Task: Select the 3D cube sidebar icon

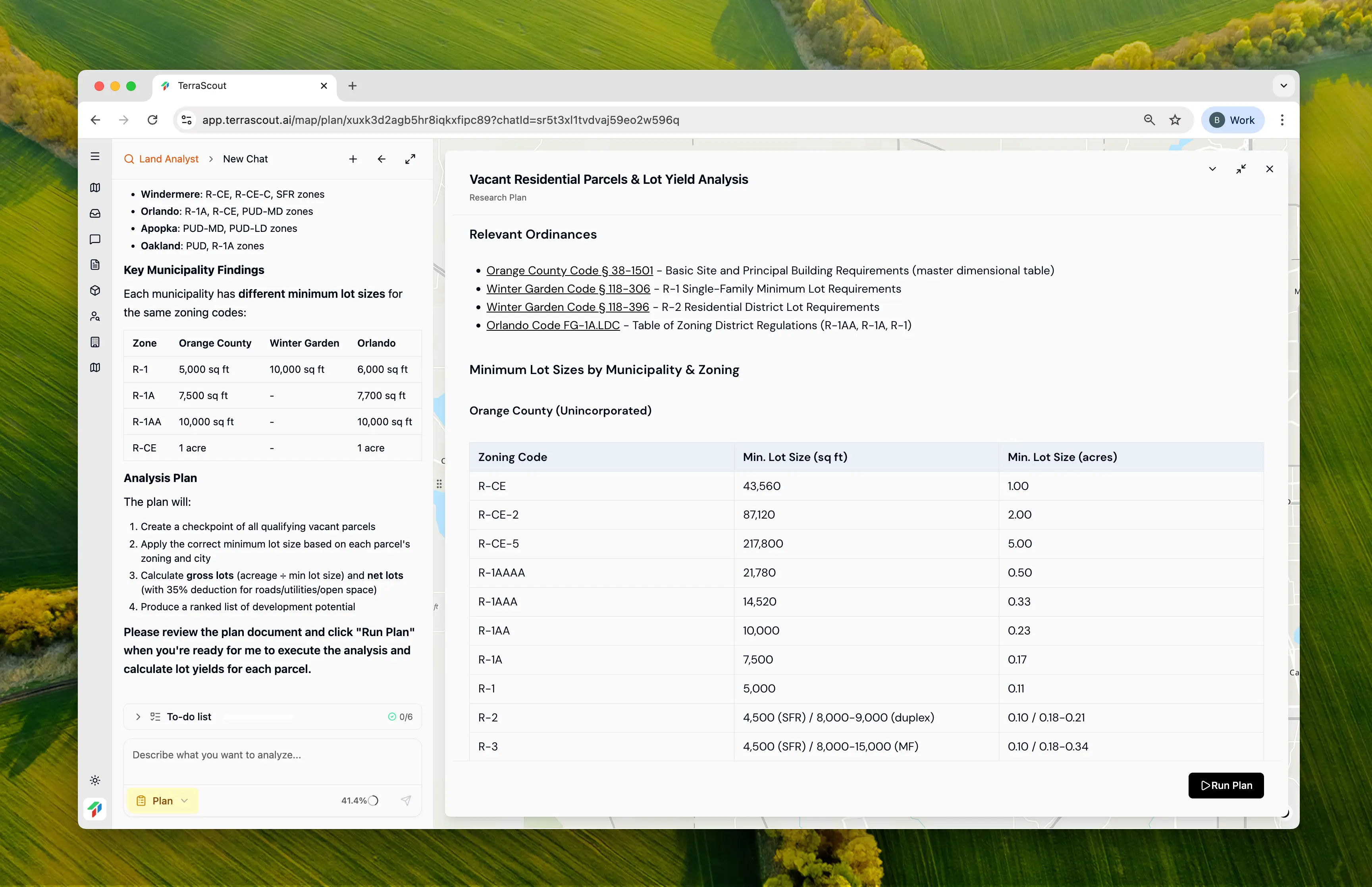Action: tap(95, 290)
